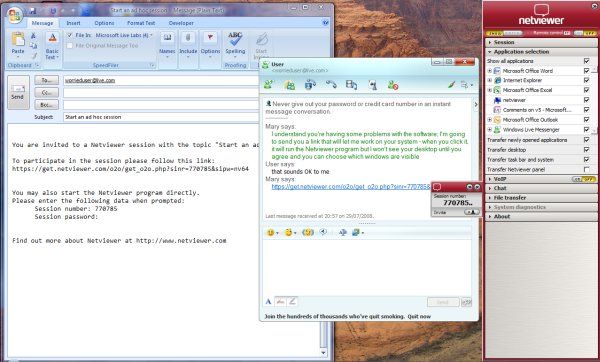Image resolution: width=600 pixels, height=362 pixels.
Task: Invite someone to this Messenger conversation
Action: 269,85
